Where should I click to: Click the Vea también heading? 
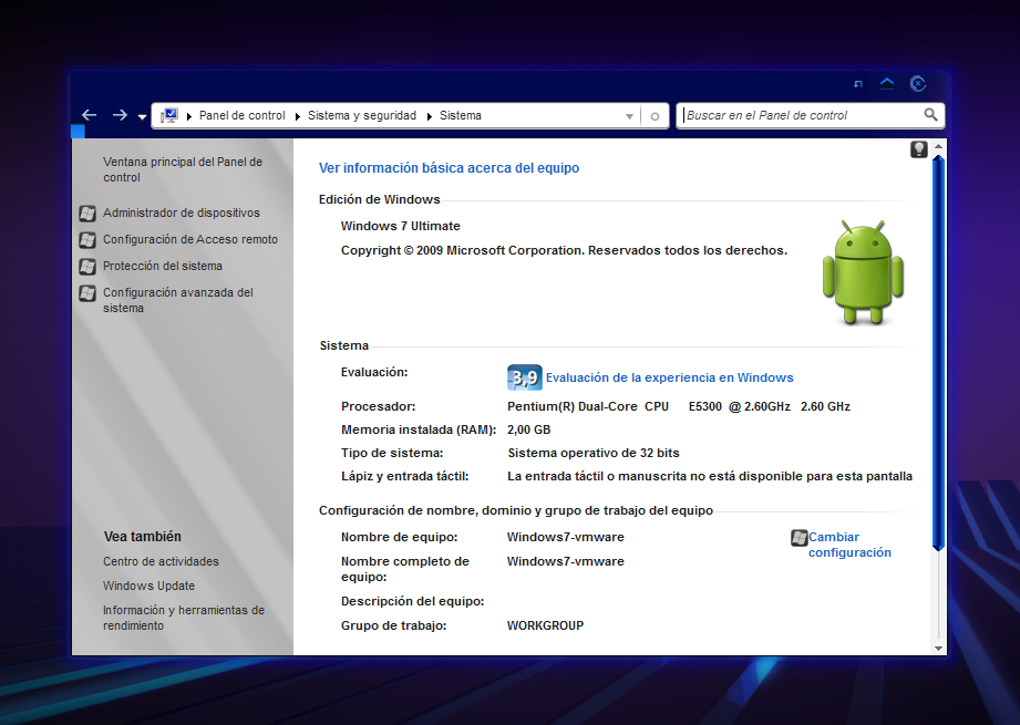pyautogui.click(x=142, y=536)
